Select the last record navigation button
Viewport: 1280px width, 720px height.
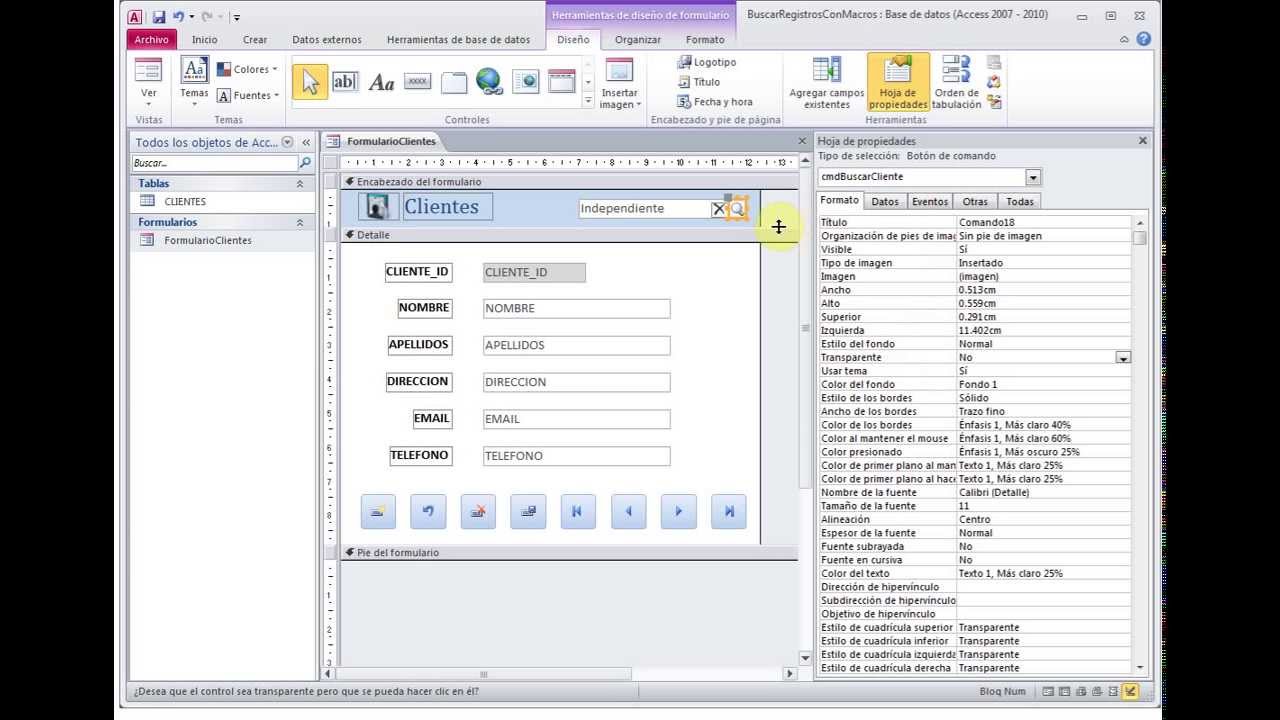[x=728, y=511]
